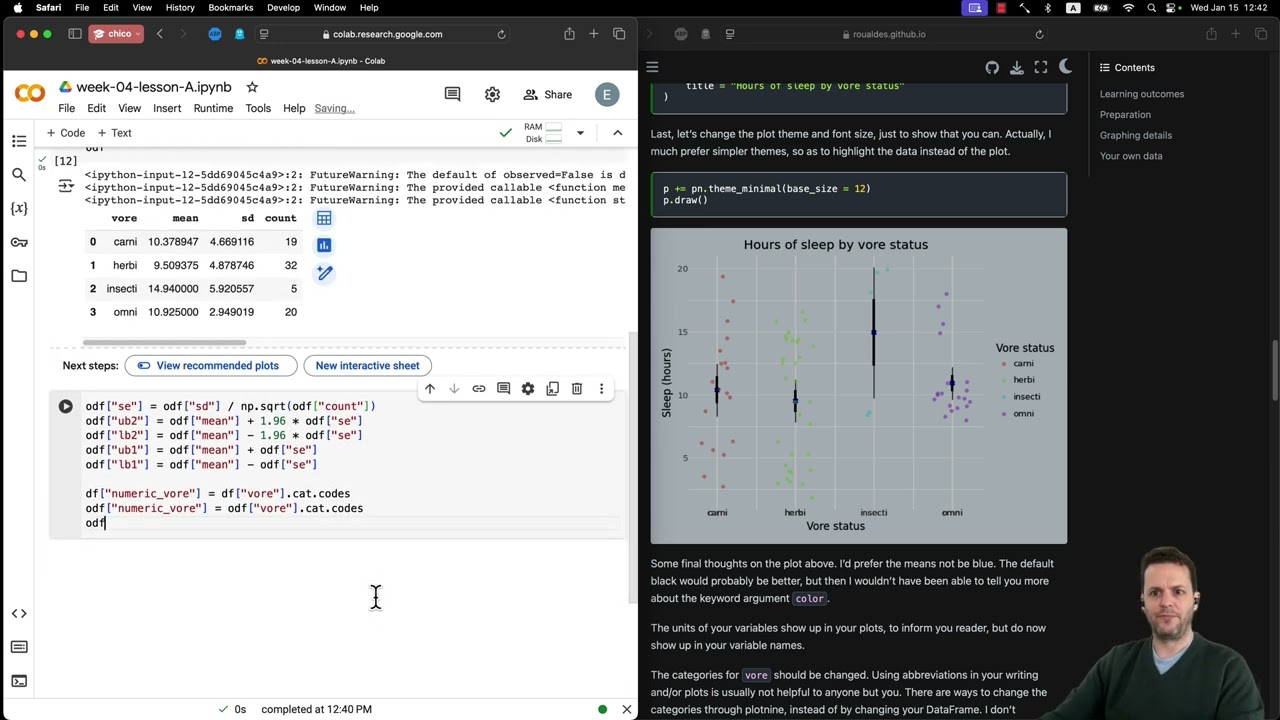Add a comment to the cell
Viewport: 1280px width, 720px height.
503,389
